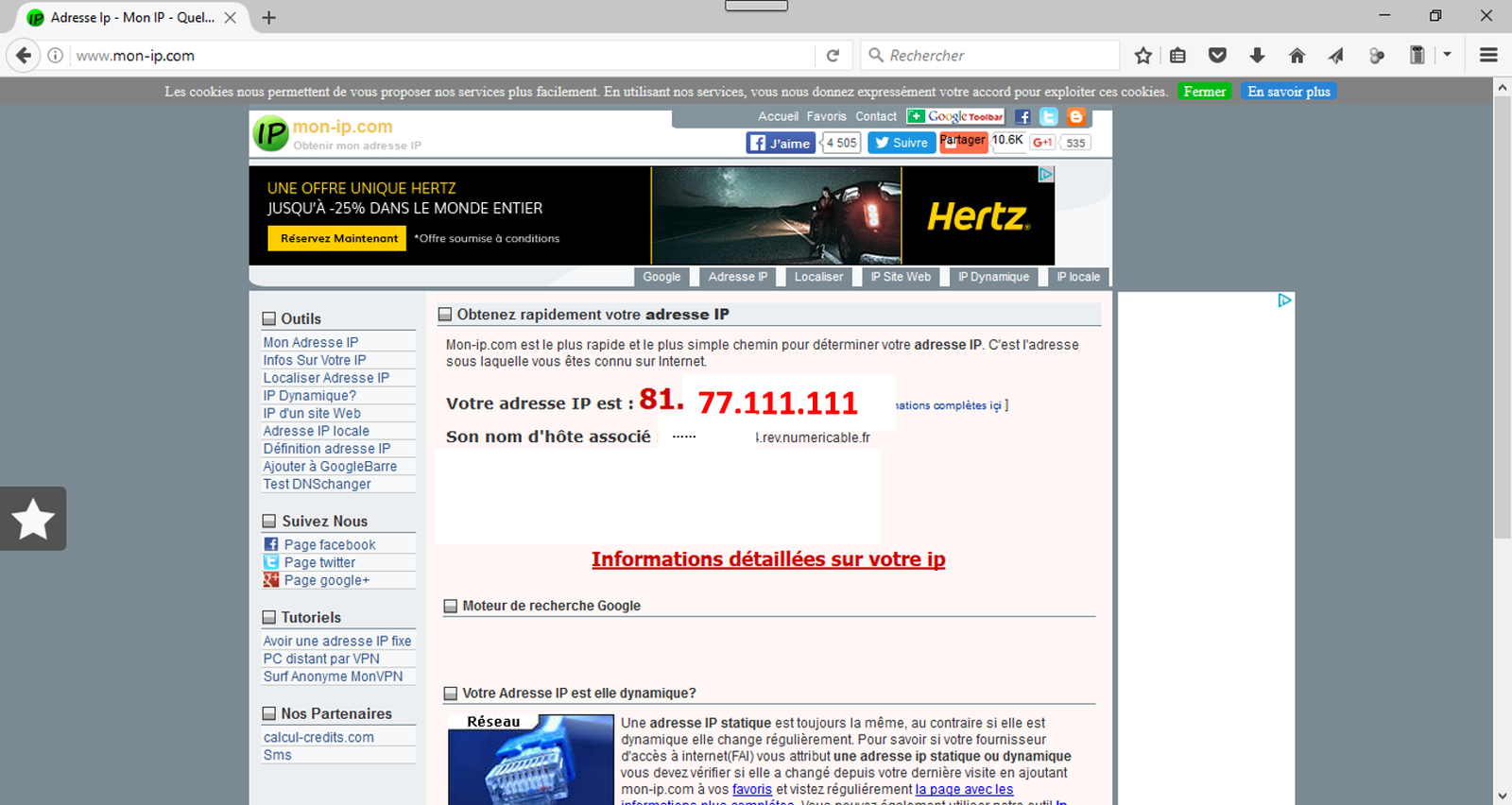Open Page google+ sidebar link
The image size is (1512, 805).
327,580
